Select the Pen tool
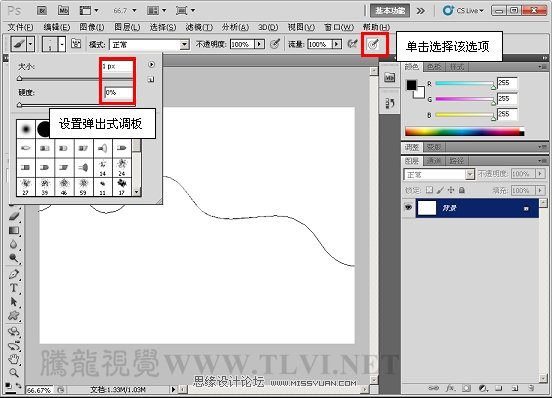The height and width of the screenshot is (398, 552). tap(14, 274)
